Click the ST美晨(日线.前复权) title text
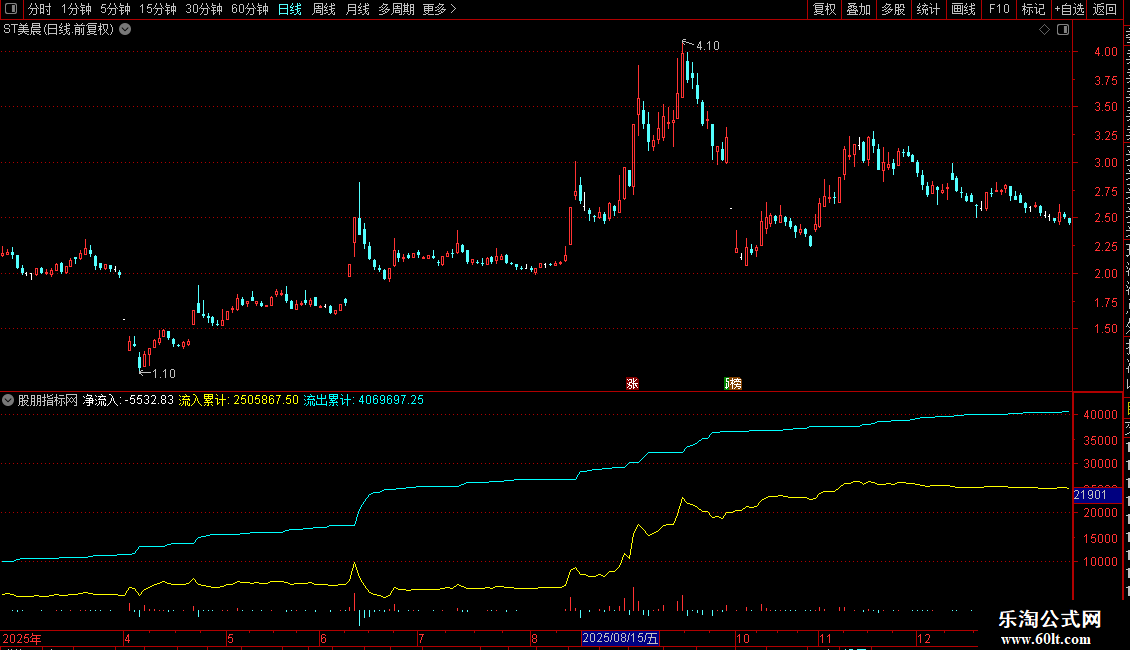 click(x=58, y=30)
